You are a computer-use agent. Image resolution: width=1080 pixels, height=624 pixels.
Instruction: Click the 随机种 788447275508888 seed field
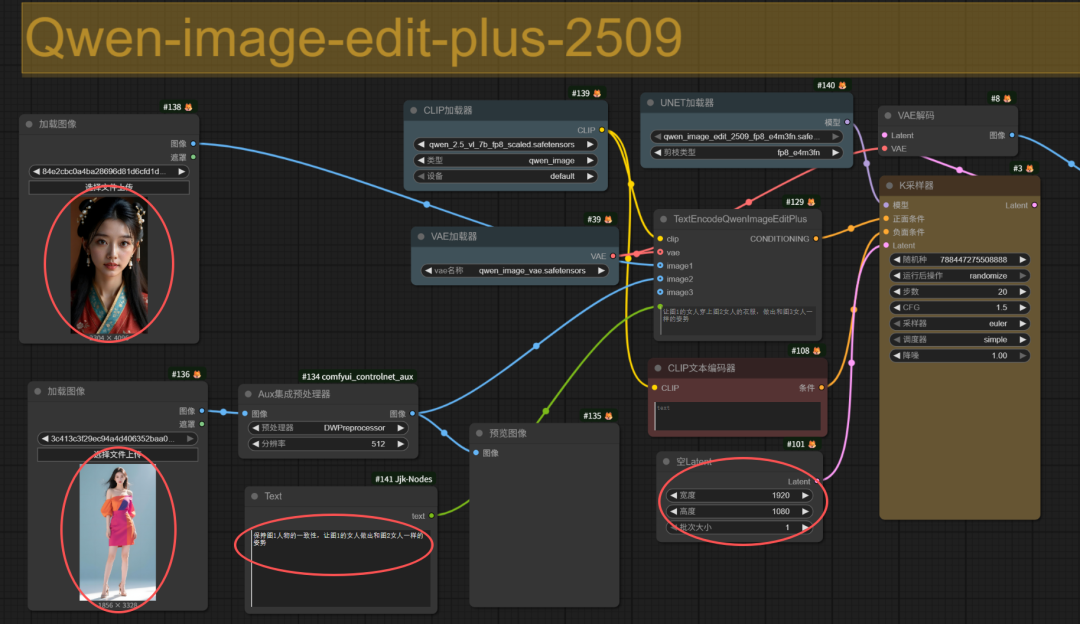pyautogui.click(x=959, y=260)
